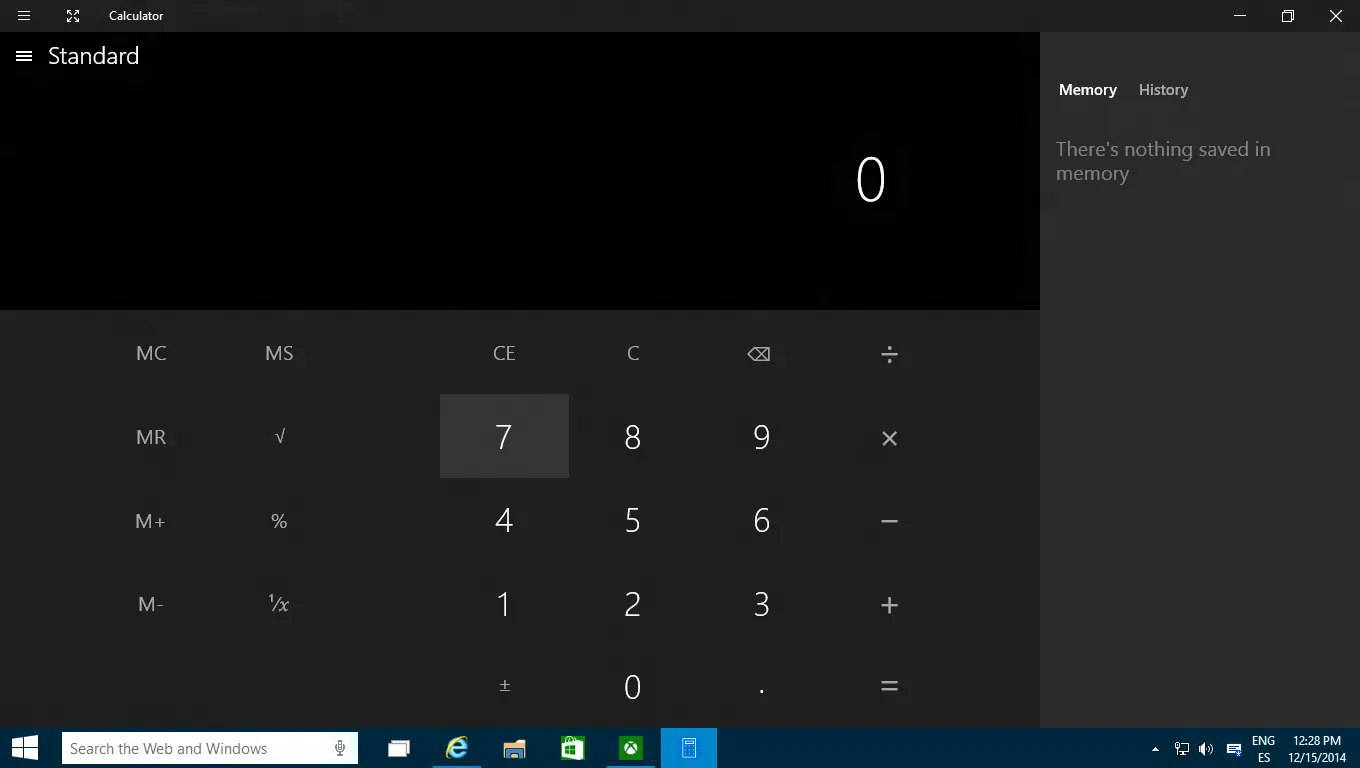The width and height of the screenshot is (1360, 768).
Task: Click the square root button
Action: point(279,436)
